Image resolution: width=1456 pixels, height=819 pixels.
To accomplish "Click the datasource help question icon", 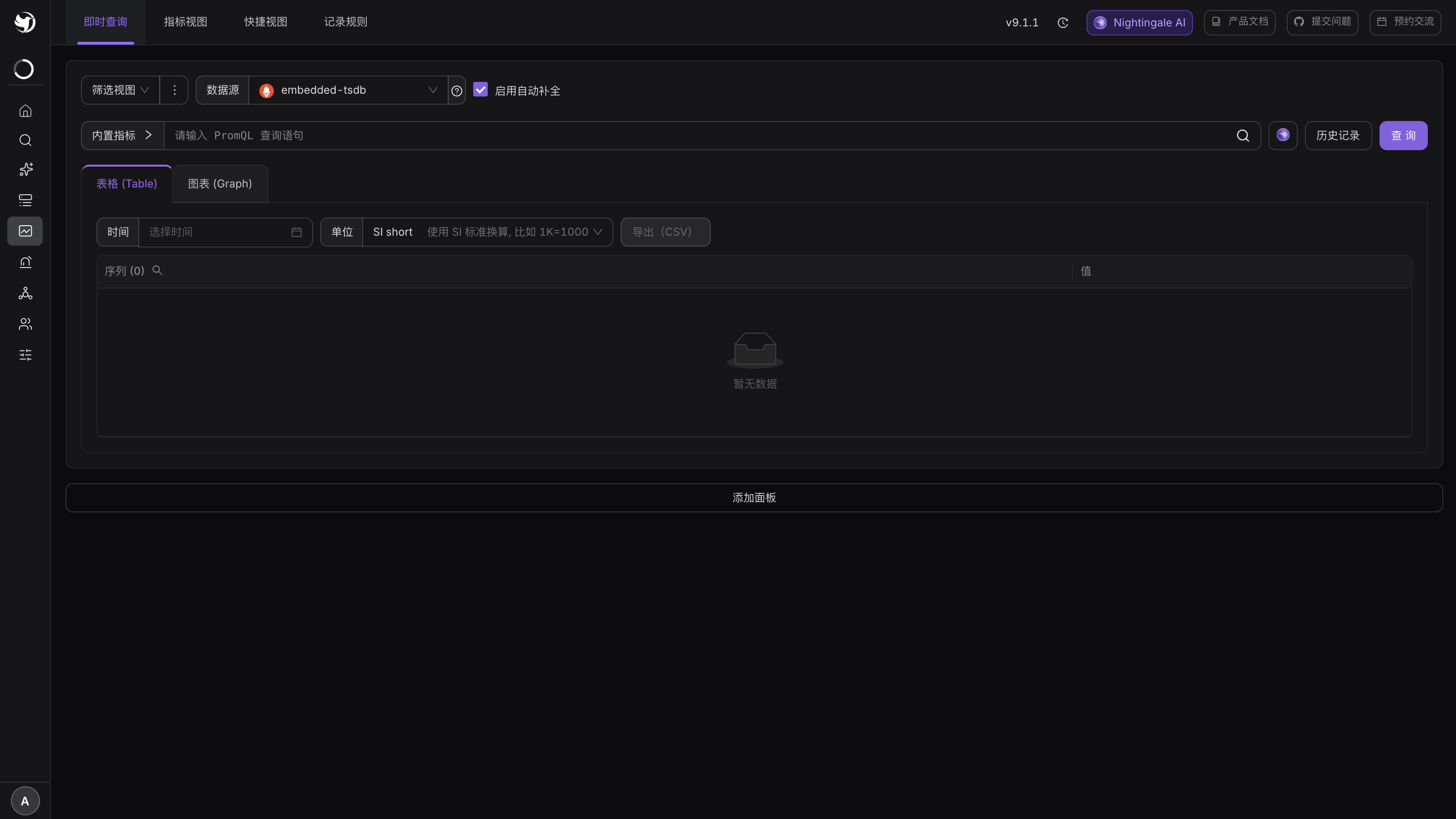I will 457,91.
